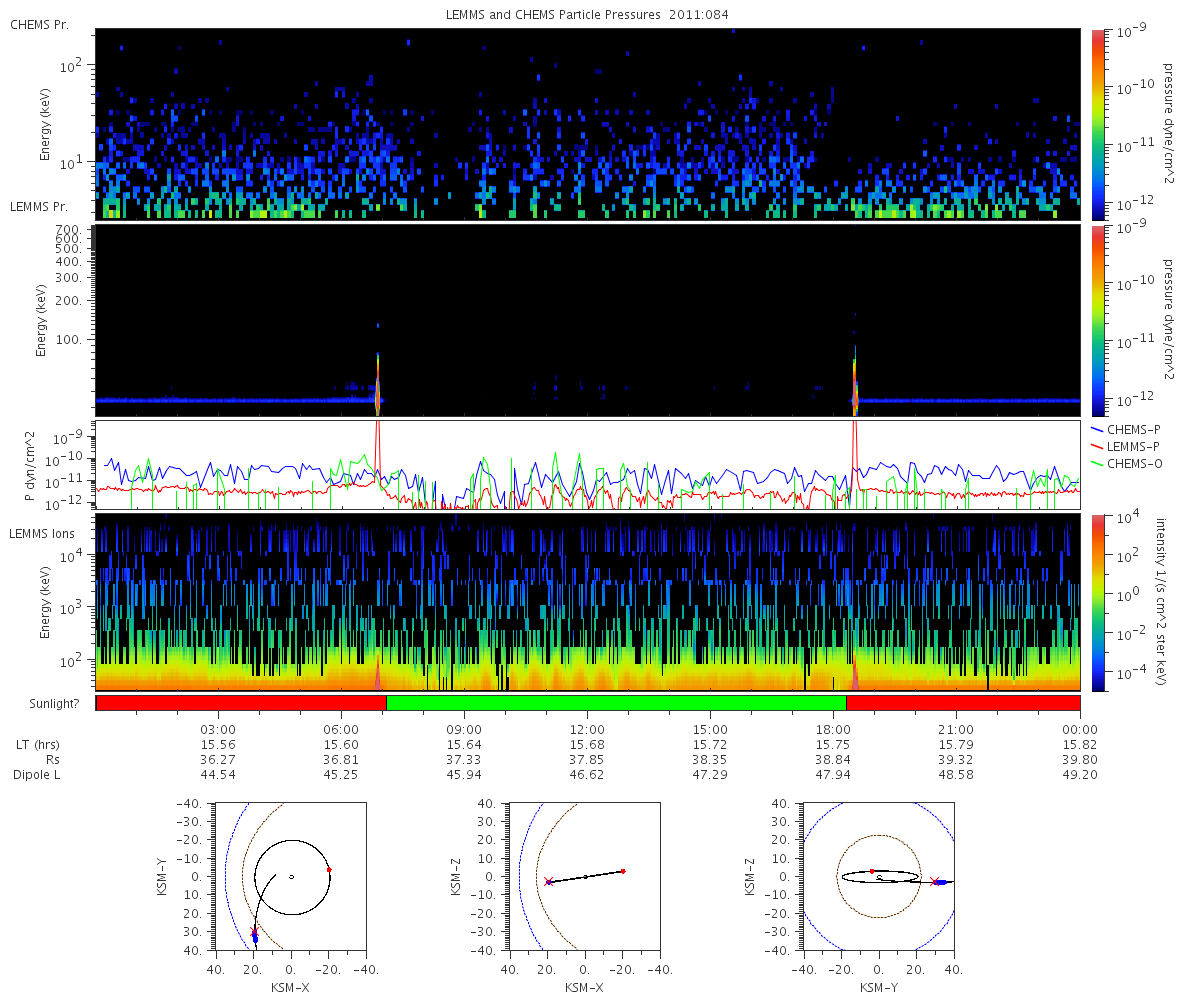Click the LEMMS Ions intensity color bar
The height and width of the screenshot is (1000, 1200).
pyautogui.click(x=1097, y=602)
